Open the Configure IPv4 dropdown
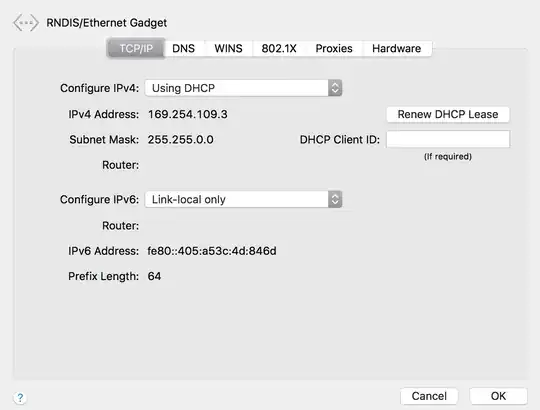This screenshot has height=410, width=540. point(243,88)
